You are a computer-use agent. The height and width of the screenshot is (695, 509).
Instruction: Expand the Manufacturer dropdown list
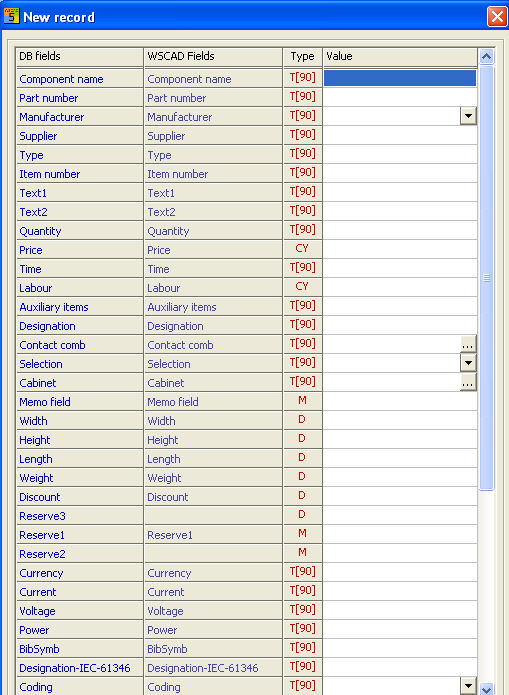[468, 116]
